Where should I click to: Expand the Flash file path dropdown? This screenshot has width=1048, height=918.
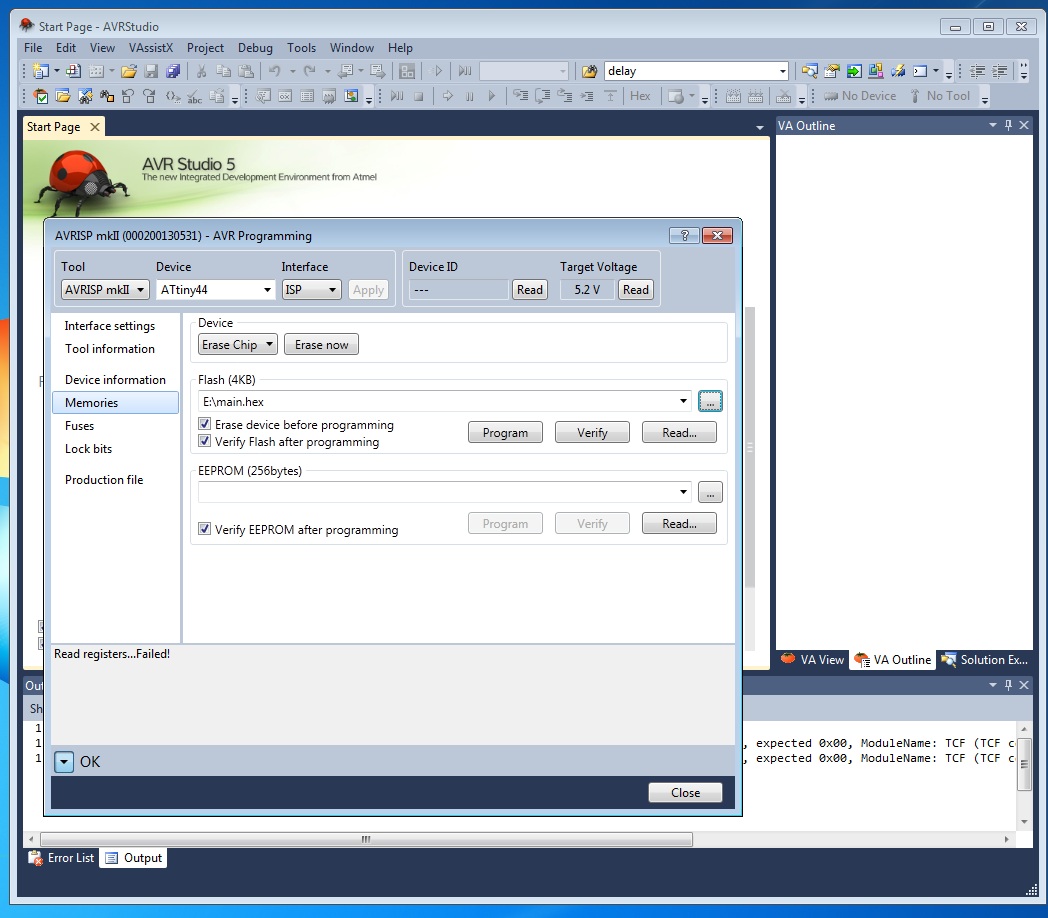[683, 401]
